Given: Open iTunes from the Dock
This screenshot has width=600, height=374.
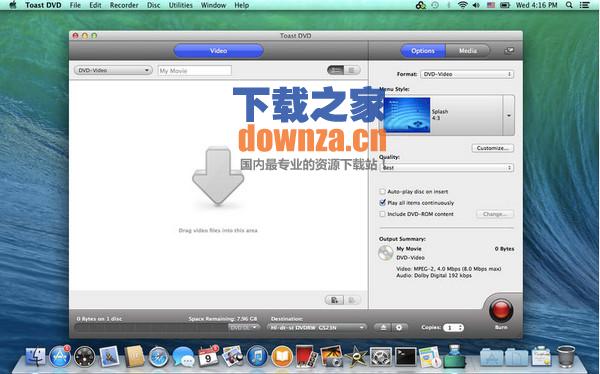Looking at the screenshot, I should point(258,357).
